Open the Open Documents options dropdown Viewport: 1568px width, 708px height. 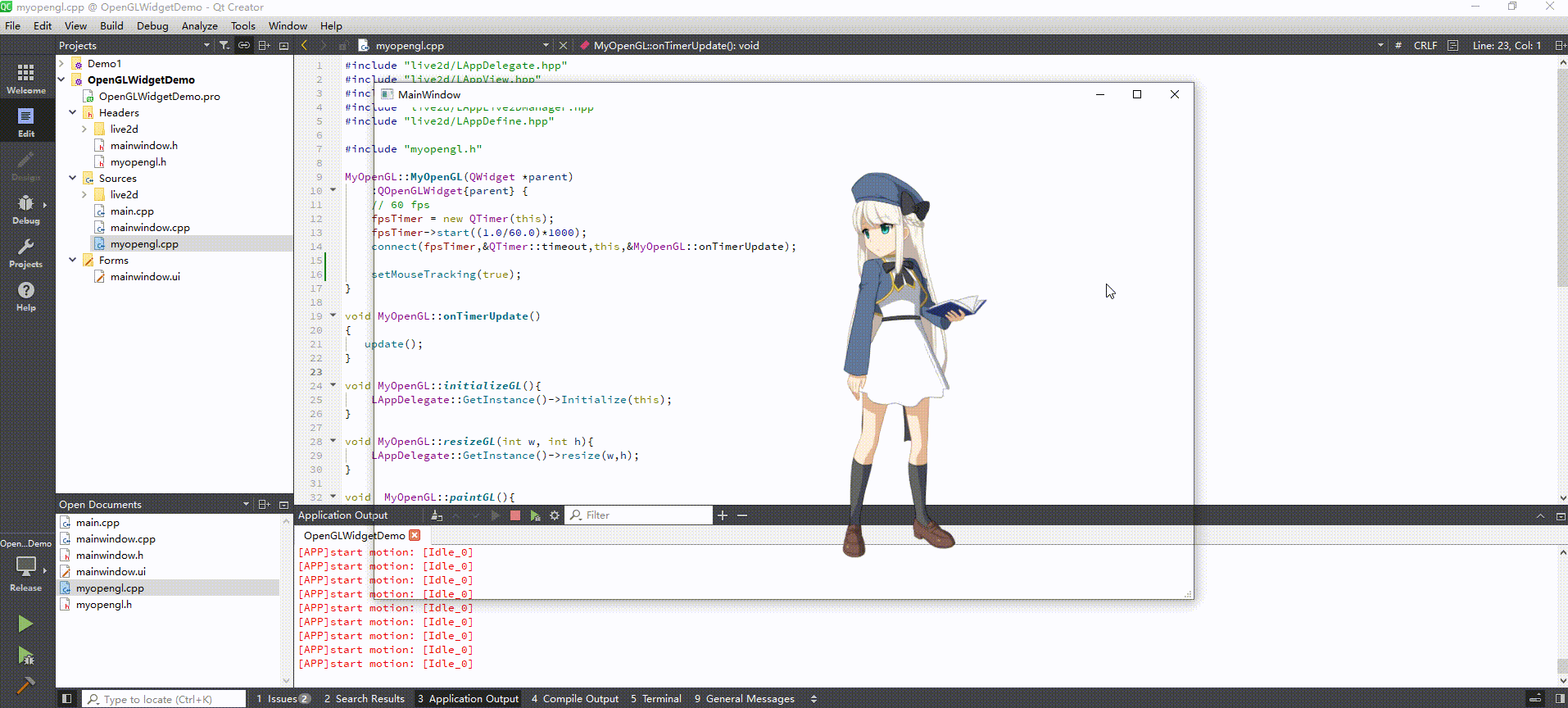point(246,505)
